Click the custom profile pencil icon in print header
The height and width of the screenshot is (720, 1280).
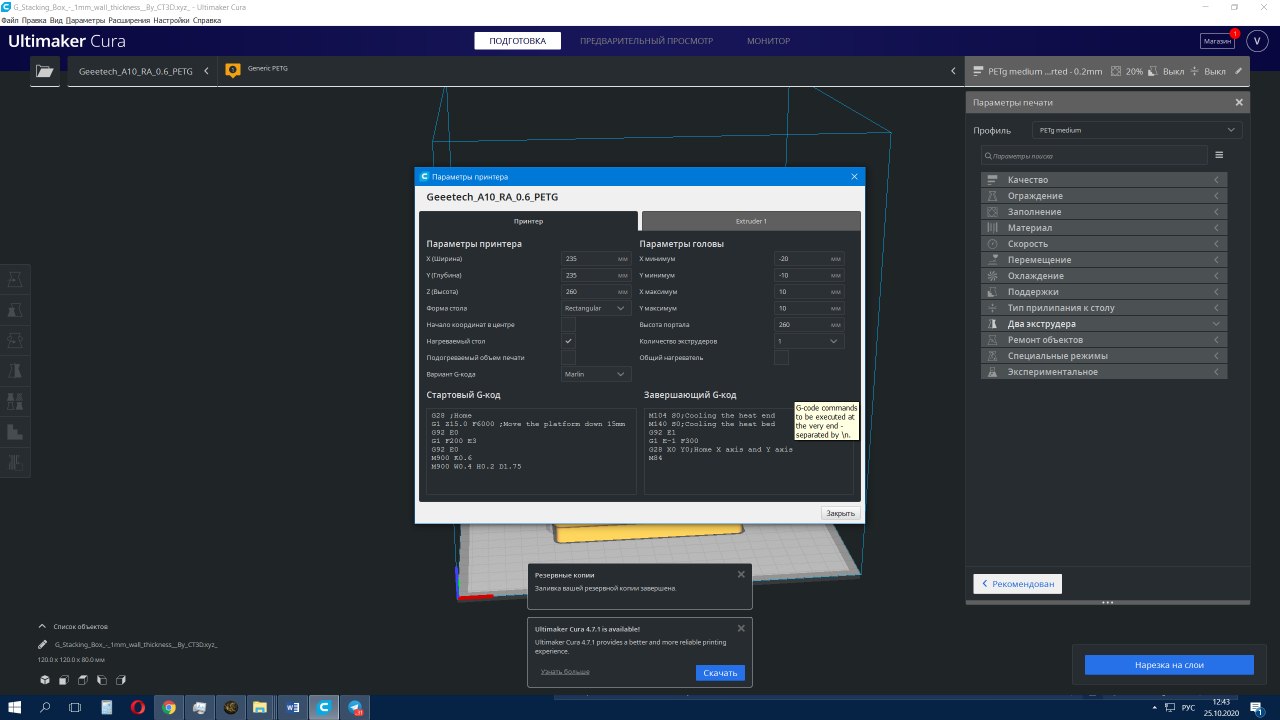pyautogui.click(x=1238, y=71)
